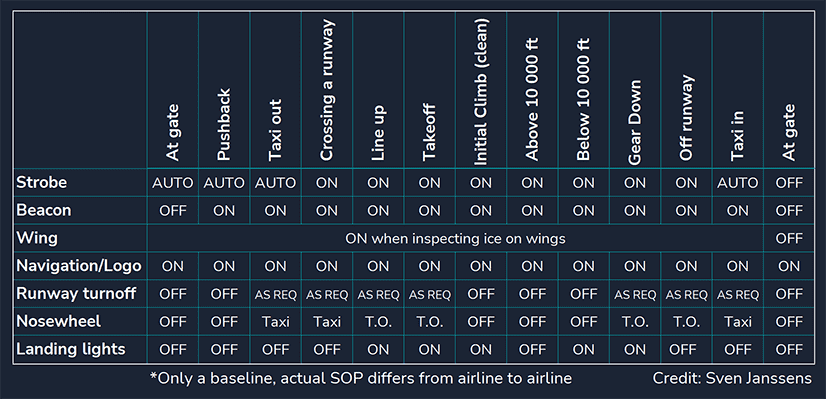Viewport: 826px width, 399px height.
Task: Click the baseline SOP disclaimer footnote
Action: click(361, 378)
